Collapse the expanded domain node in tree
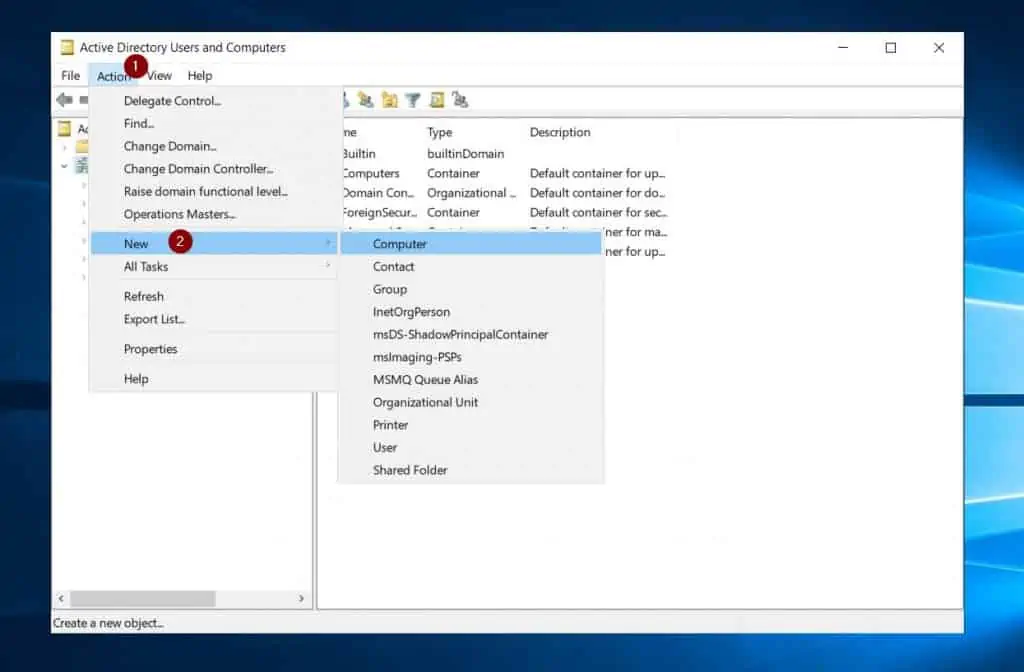Image resolution: width=1024 pixels, height=672 pixels. tap(64, 166)
